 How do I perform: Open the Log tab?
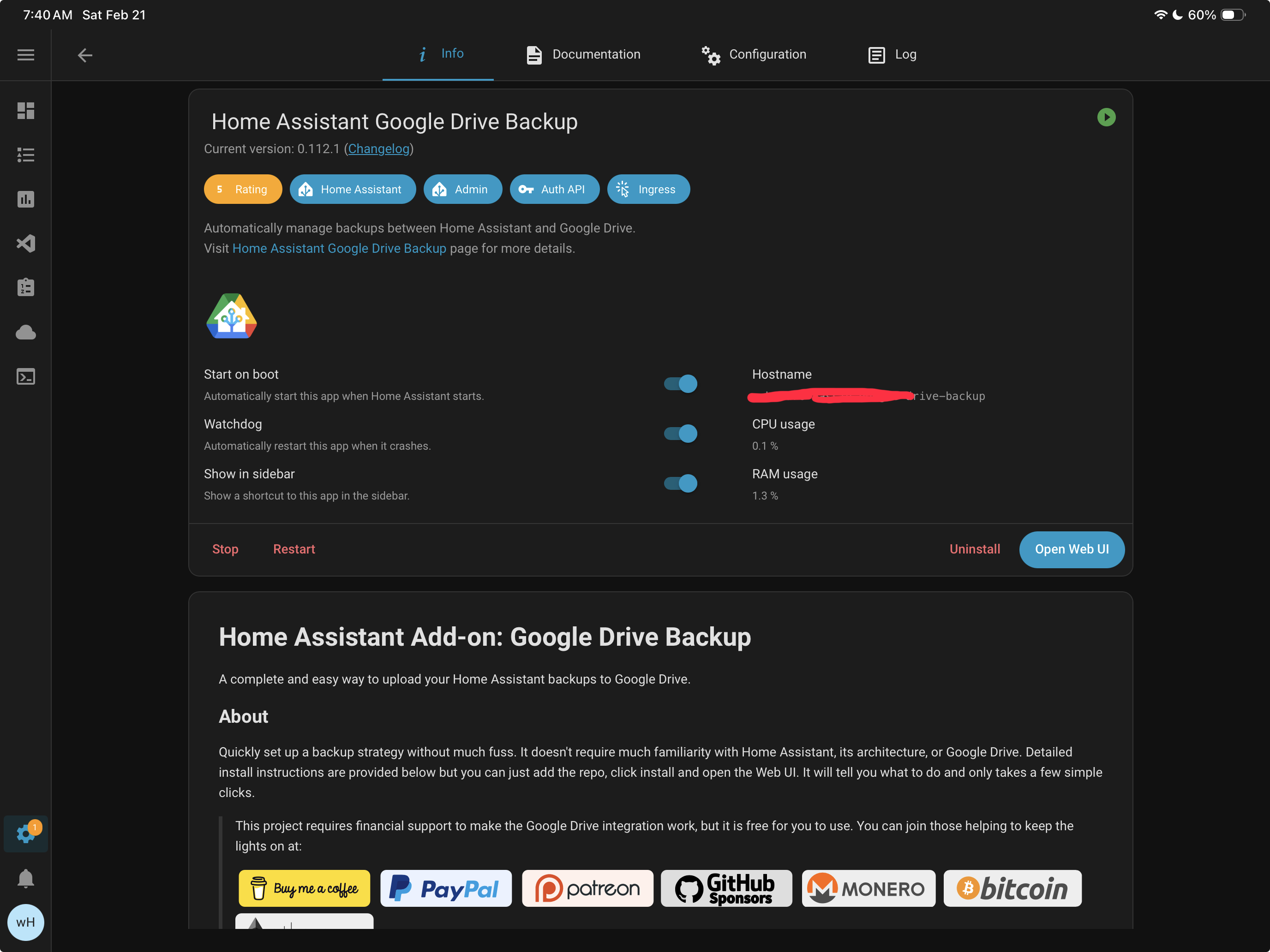pyautogui.click(x=892, y=54)
